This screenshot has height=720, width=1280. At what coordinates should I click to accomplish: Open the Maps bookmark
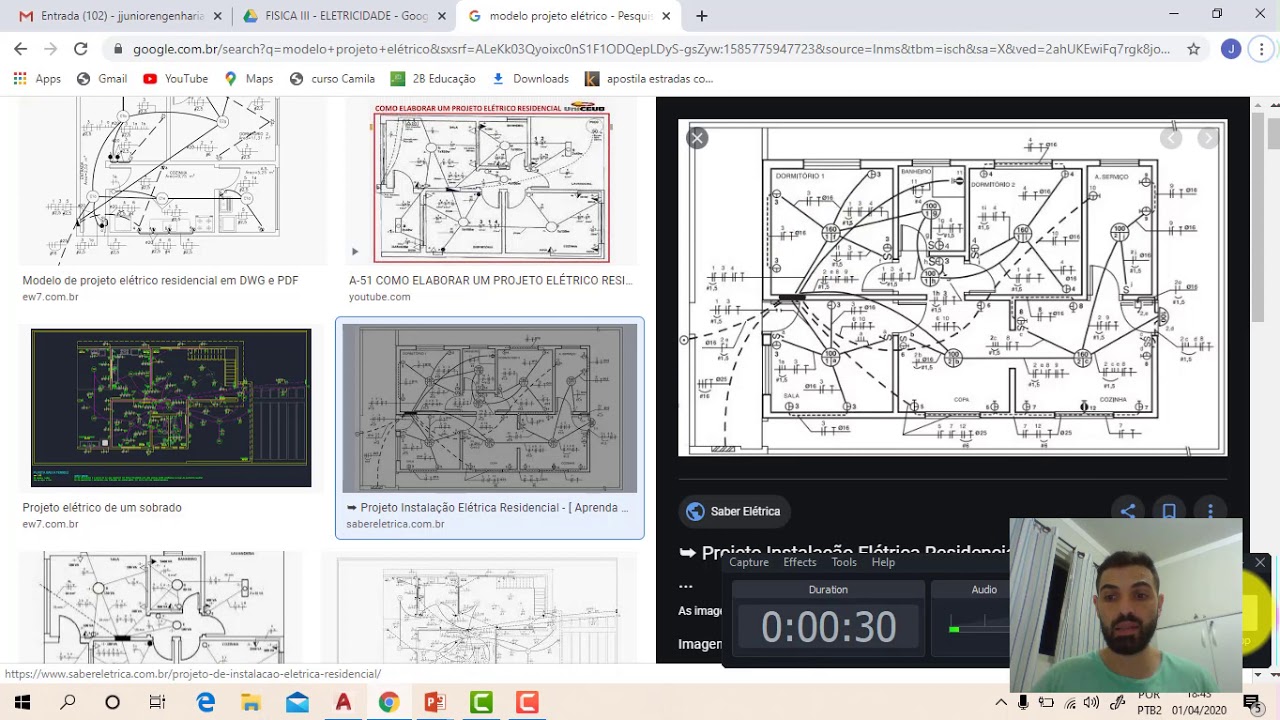(248, 79)
